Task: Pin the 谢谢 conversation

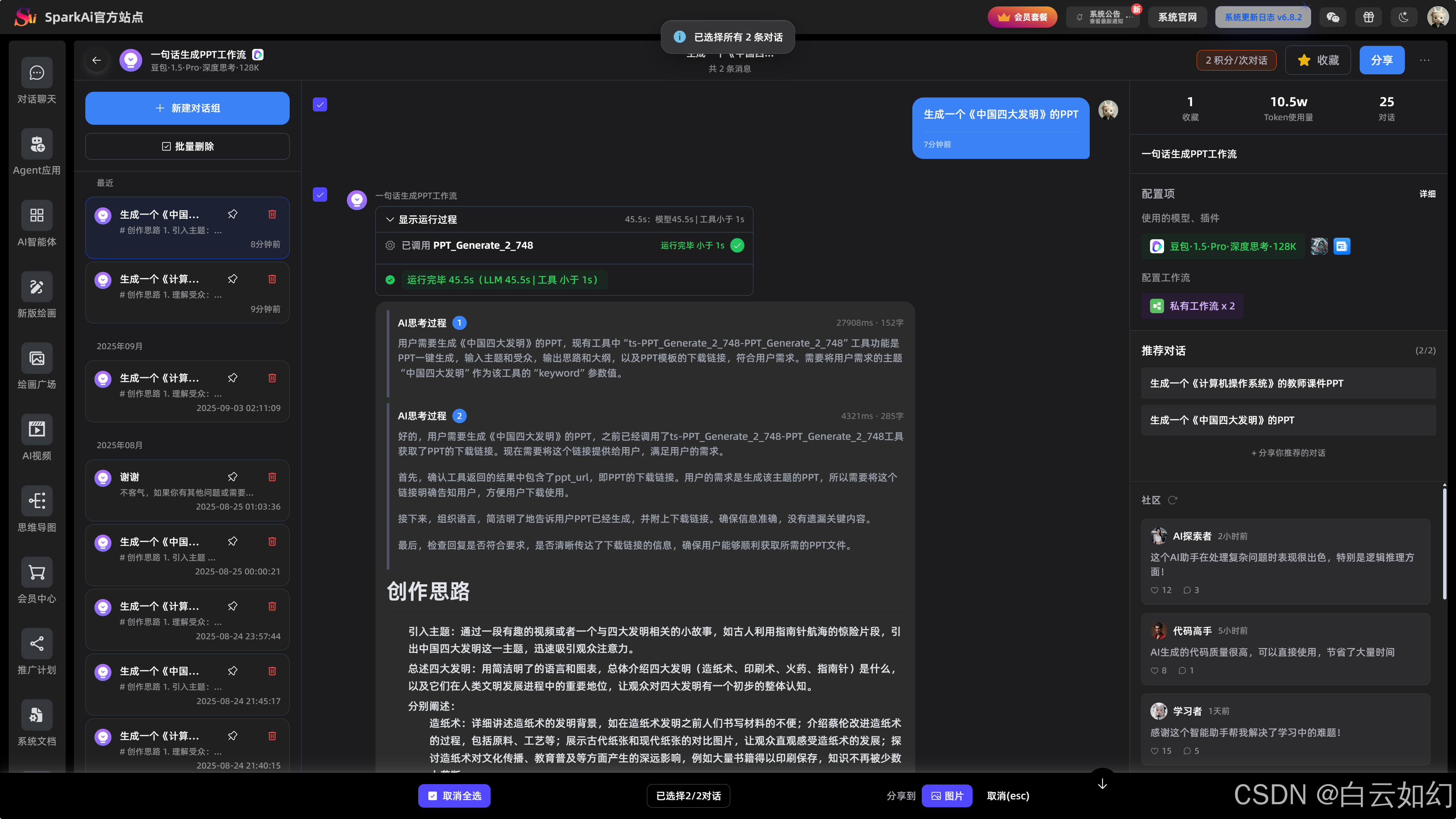Action: click(x=232, y=477)
